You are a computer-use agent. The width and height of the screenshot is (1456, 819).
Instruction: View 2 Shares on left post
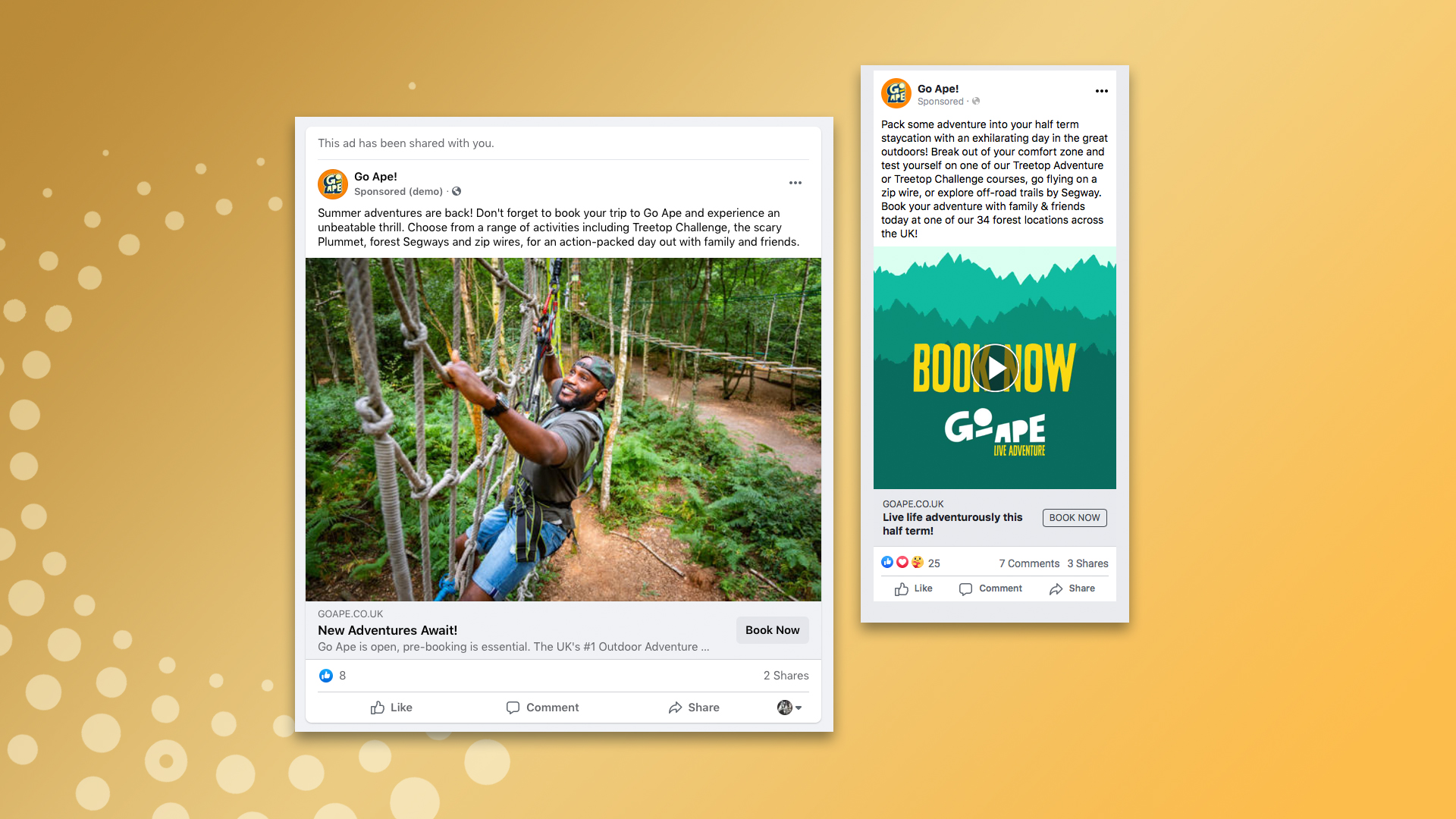786,676
